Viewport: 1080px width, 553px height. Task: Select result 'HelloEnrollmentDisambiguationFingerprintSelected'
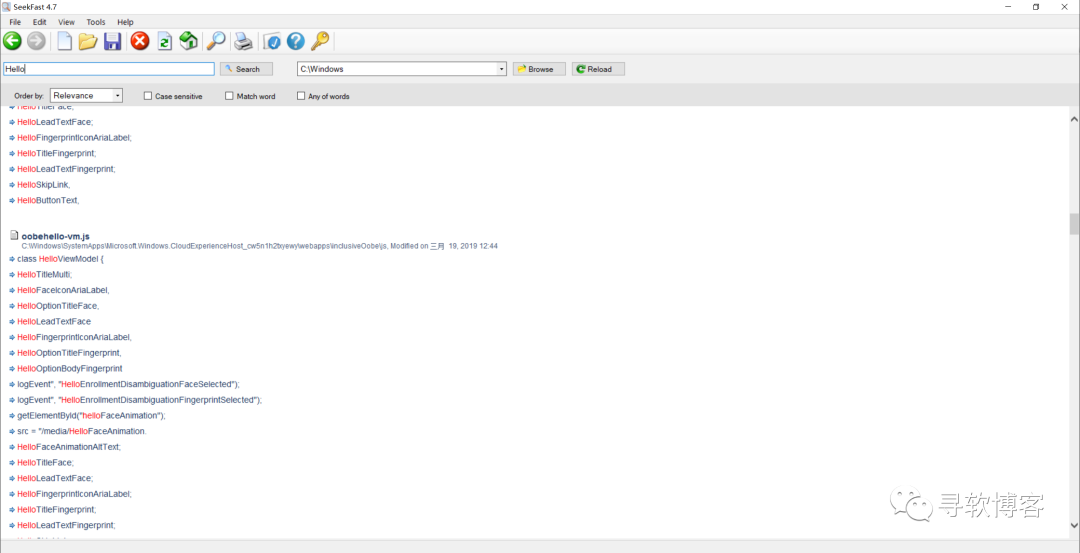click(x=140, y=399)
